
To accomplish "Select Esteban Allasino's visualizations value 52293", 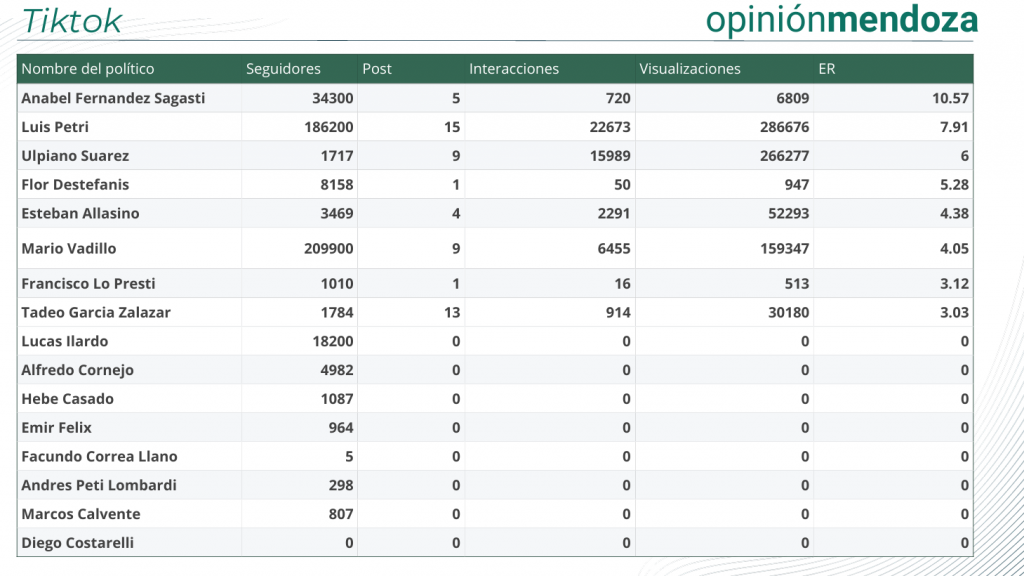I will [x=788, y=213].
